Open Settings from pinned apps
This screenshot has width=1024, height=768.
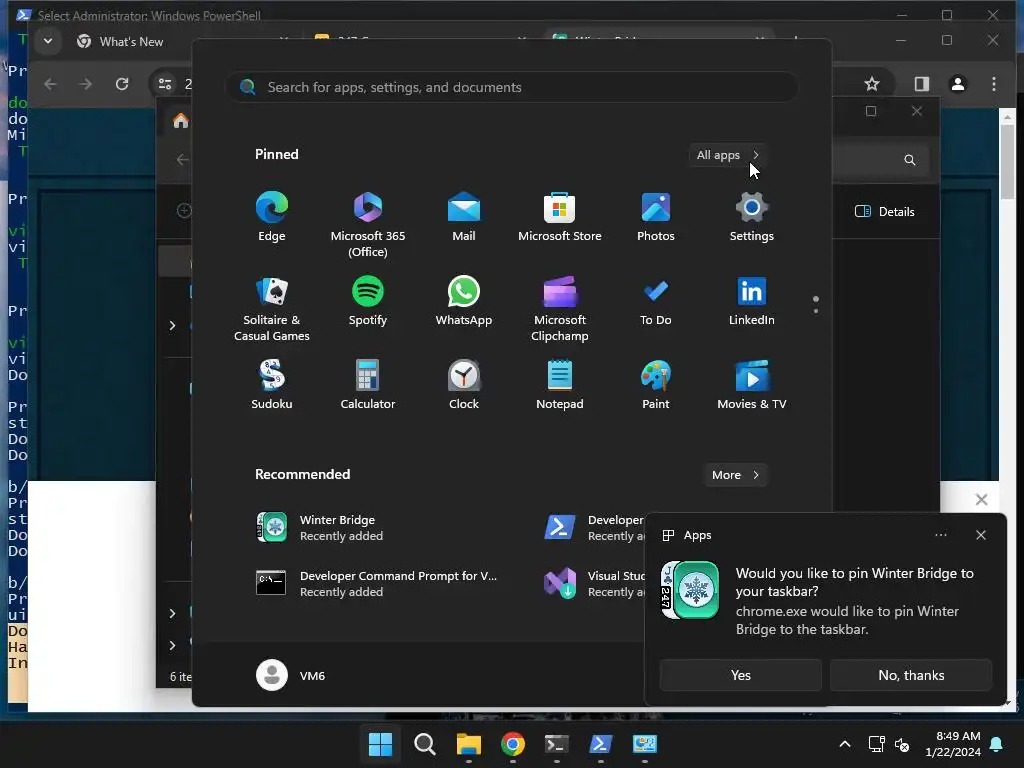coord(752,217)
